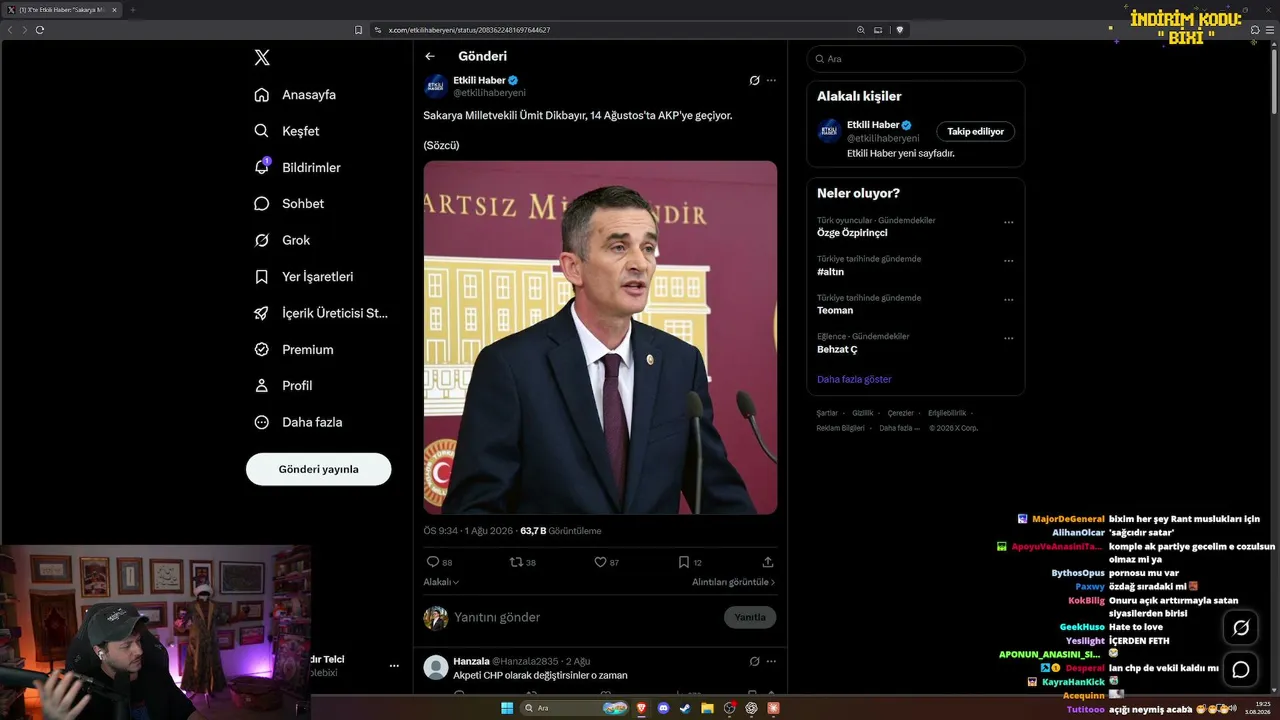The width and height of the screenshot is (1280, 720).
Task: Open Reklam Bilgileri footer link
Action: pyautogui.click(x=840, y=428)
